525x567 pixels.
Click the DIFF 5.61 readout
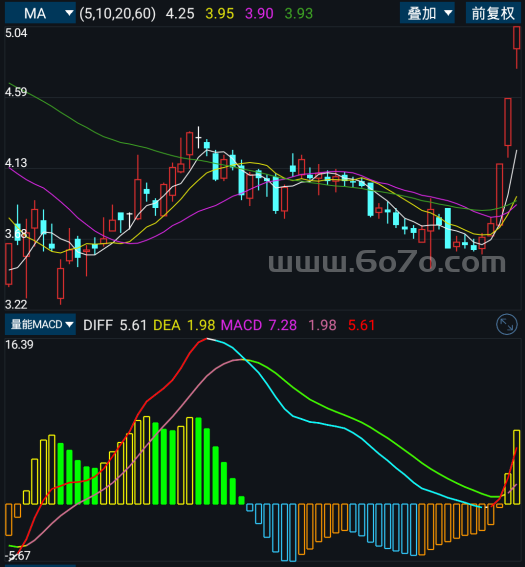pos(115,325)
